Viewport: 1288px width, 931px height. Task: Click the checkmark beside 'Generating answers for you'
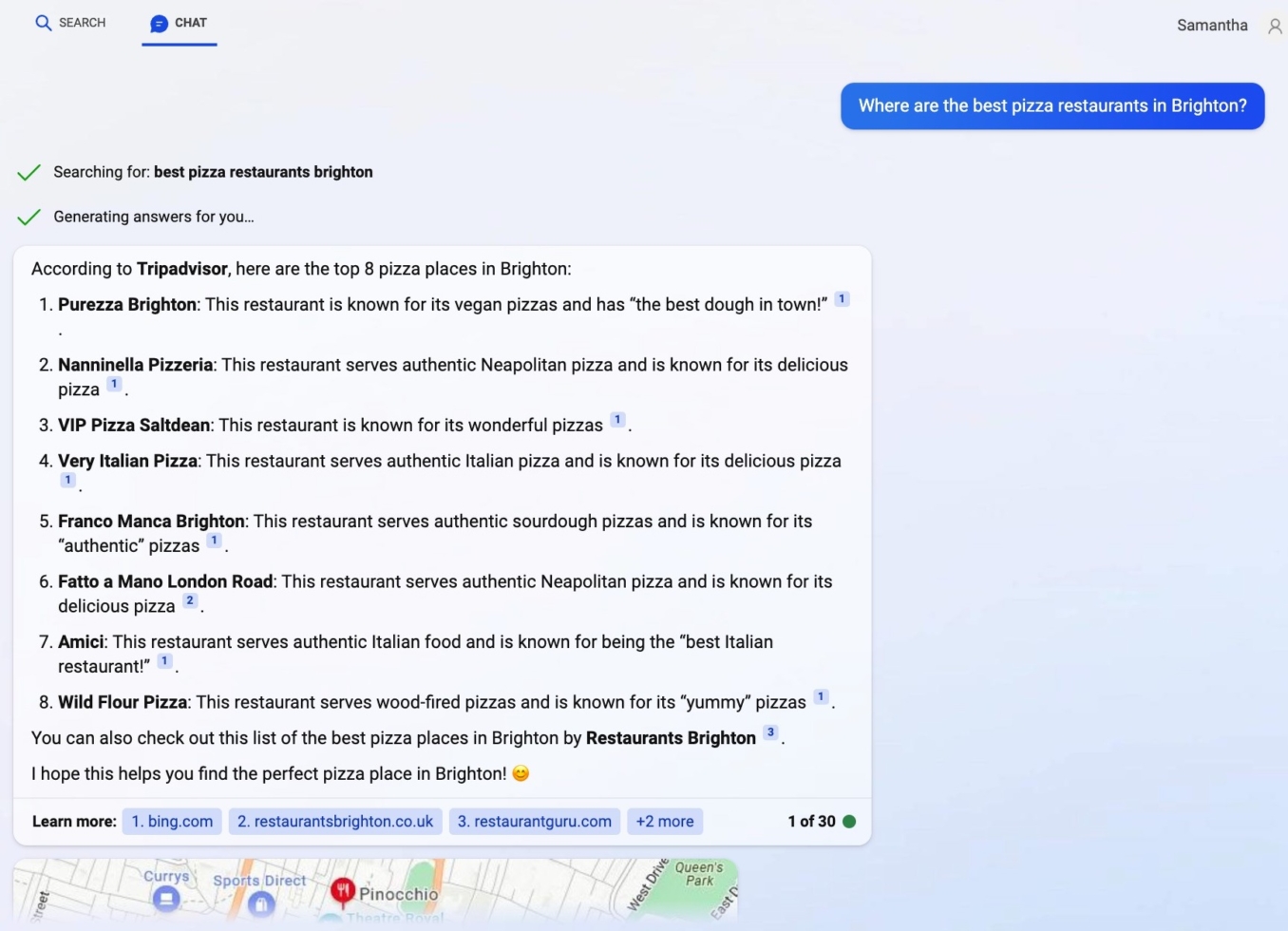[x=28, y=217]
